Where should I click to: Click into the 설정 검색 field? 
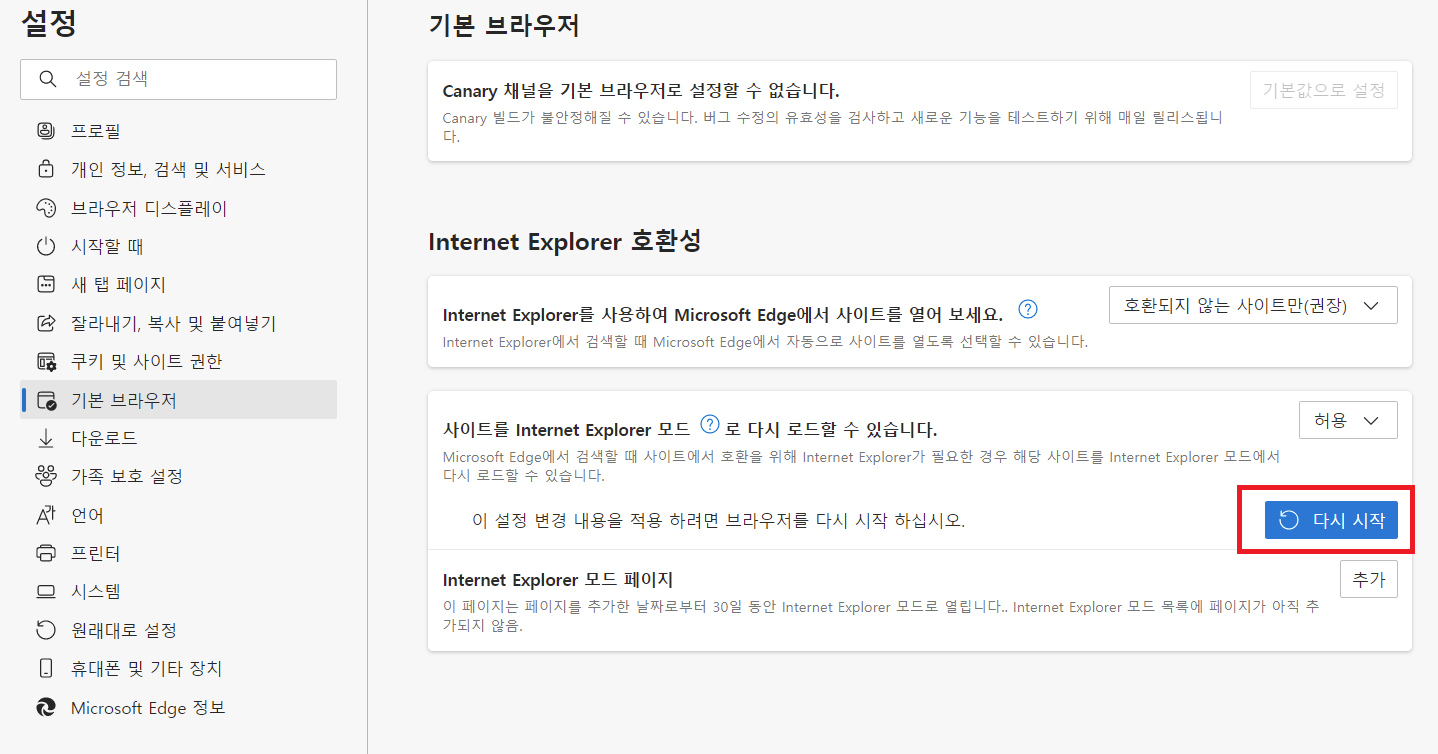pos(178,79)
